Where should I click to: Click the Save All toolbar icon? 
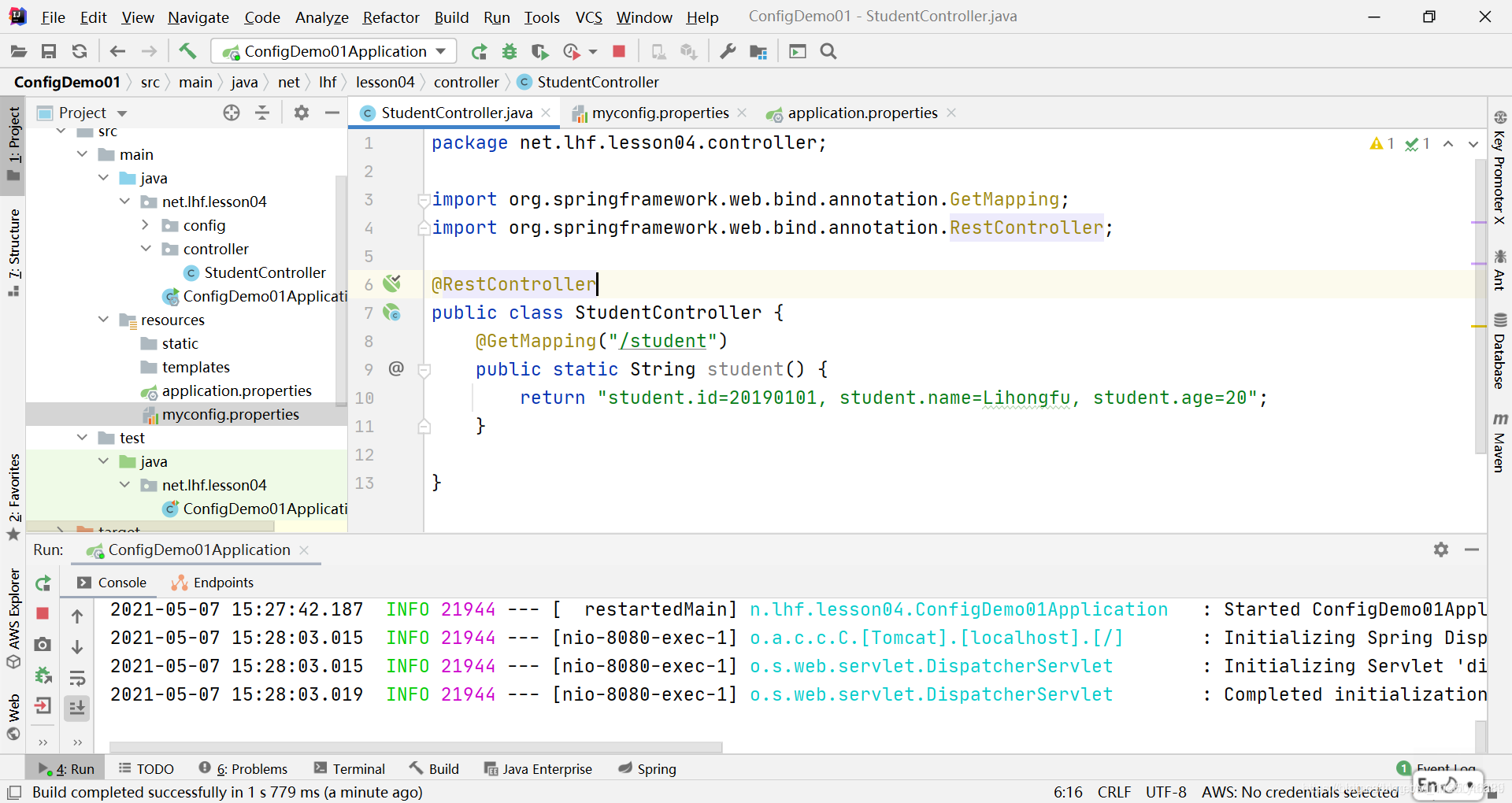pos(49,52)
